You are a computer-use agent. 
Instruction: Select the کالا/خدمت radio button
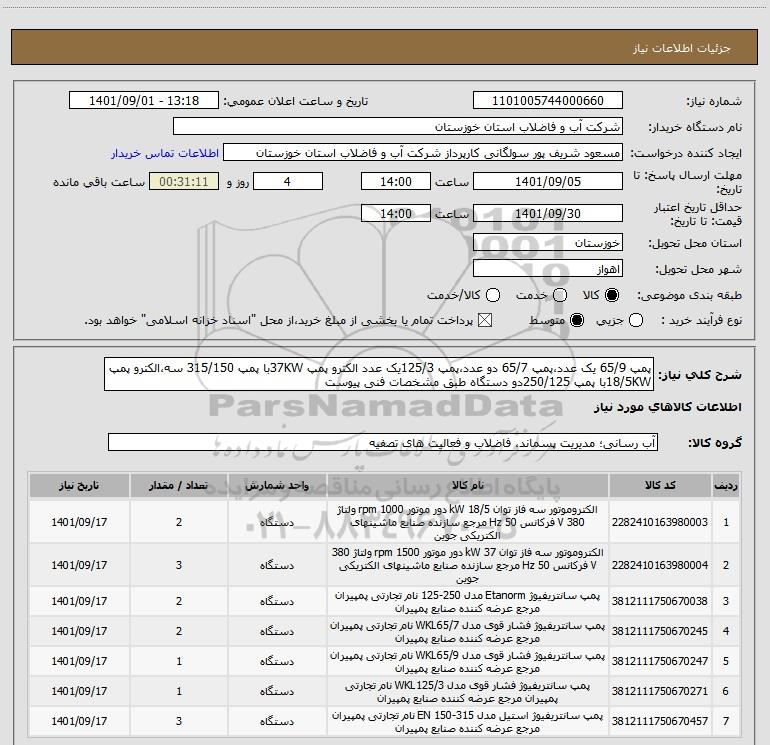coord(493,295)
